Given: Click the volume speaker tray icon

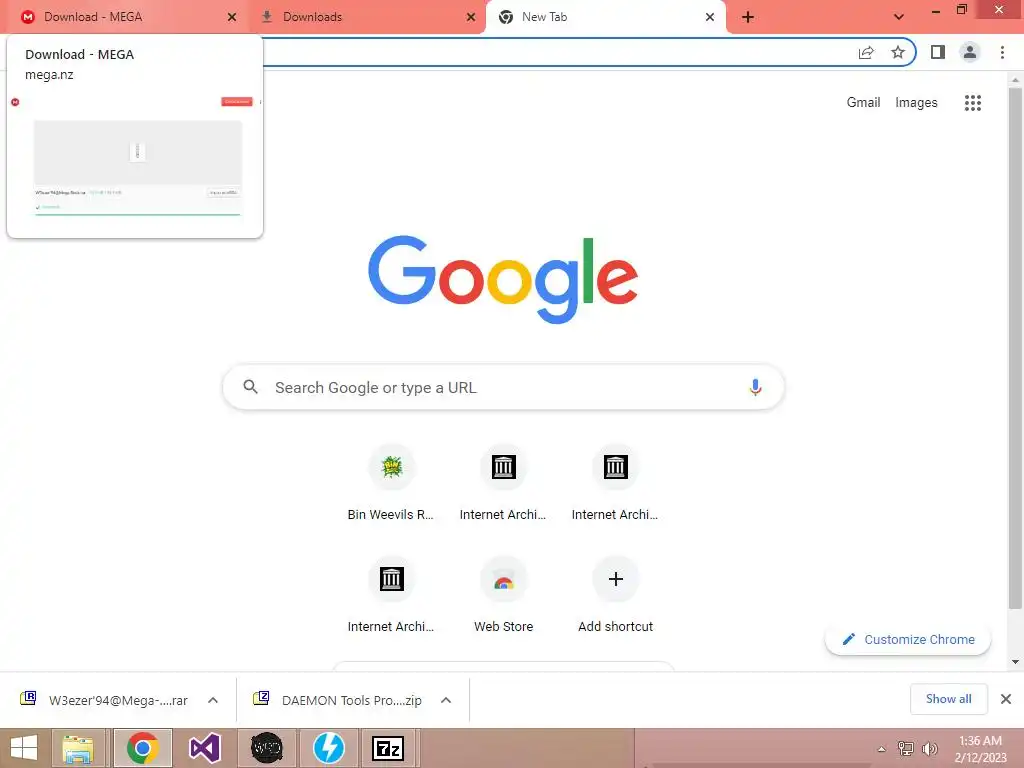Looking at the screenshot, I should click(929, 749).
